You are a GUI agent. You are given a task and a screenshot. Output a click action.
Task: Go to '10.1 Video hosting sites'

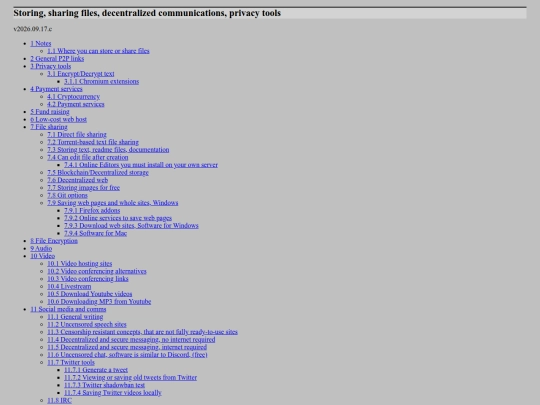coord(80,263)
